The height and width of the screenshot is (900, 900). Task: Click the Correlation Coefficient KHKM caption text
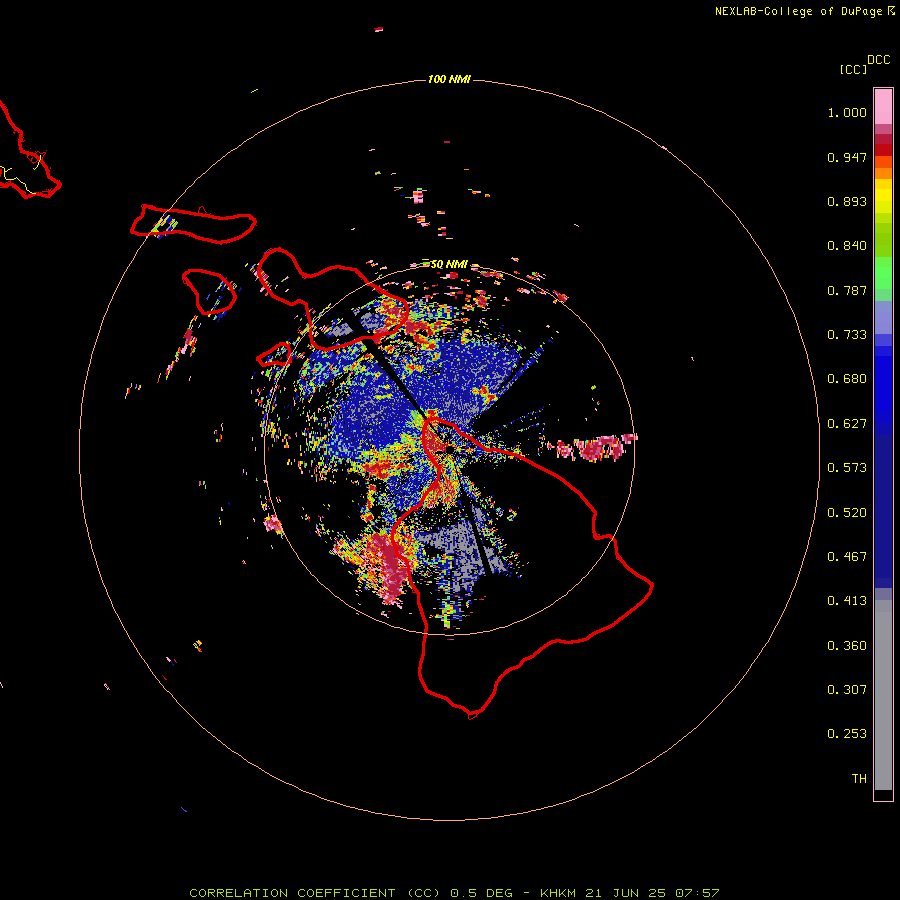(454, 893)
